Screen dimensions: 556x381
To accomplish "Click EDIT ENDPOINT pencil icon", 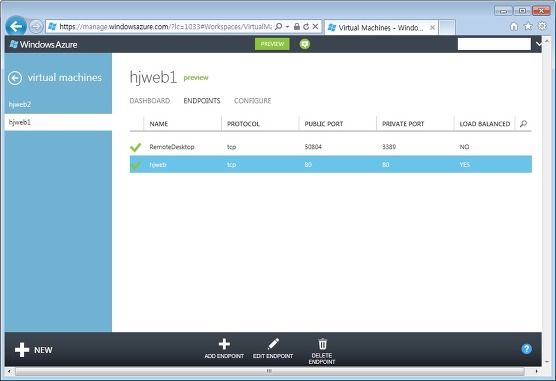I will click(273, 344).
